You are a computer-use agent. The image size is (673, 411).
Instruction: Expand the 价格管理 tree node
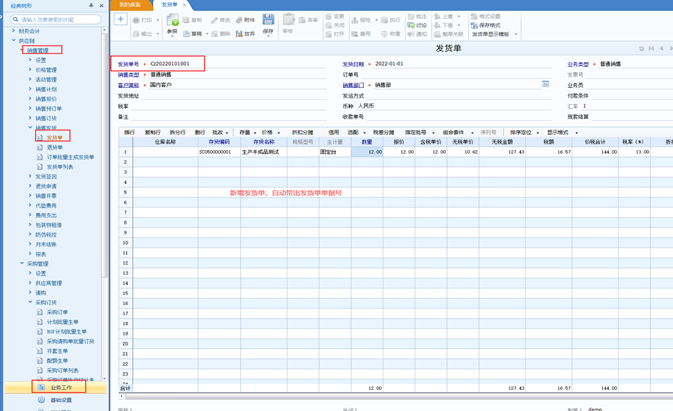click(30, 70)
